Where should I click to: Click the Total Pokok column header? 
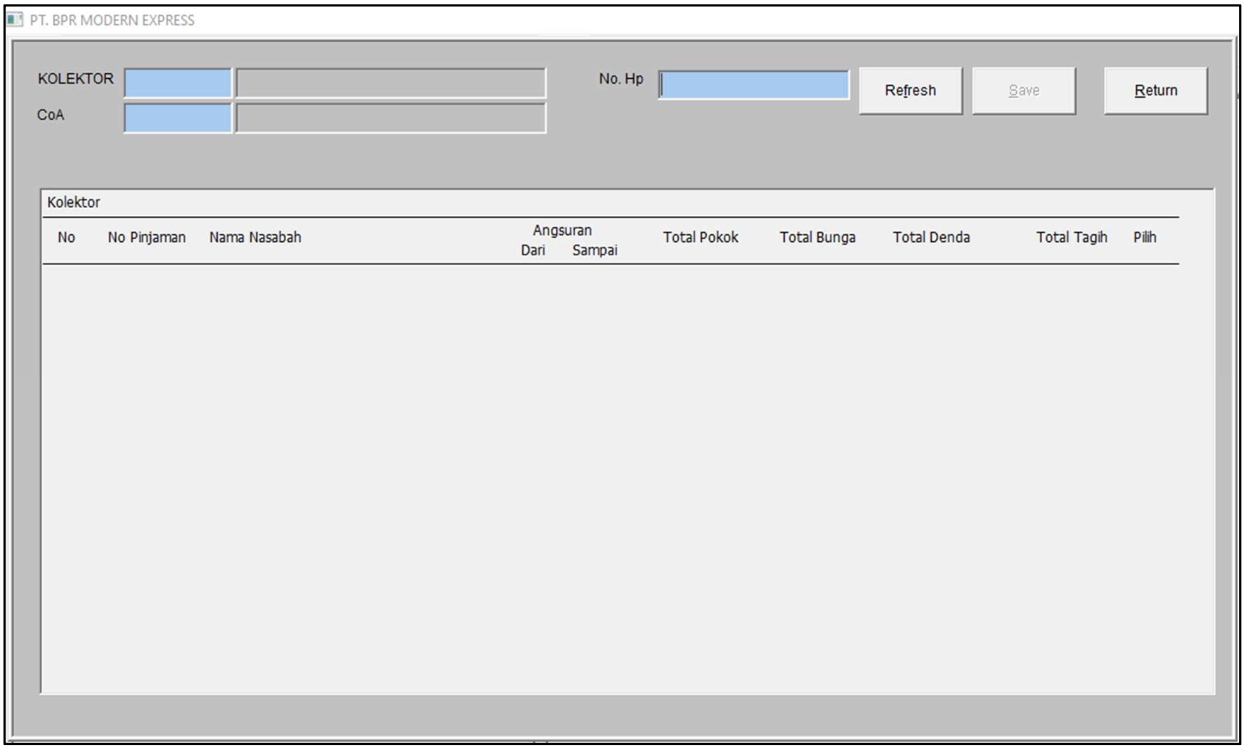coord(700,238)
